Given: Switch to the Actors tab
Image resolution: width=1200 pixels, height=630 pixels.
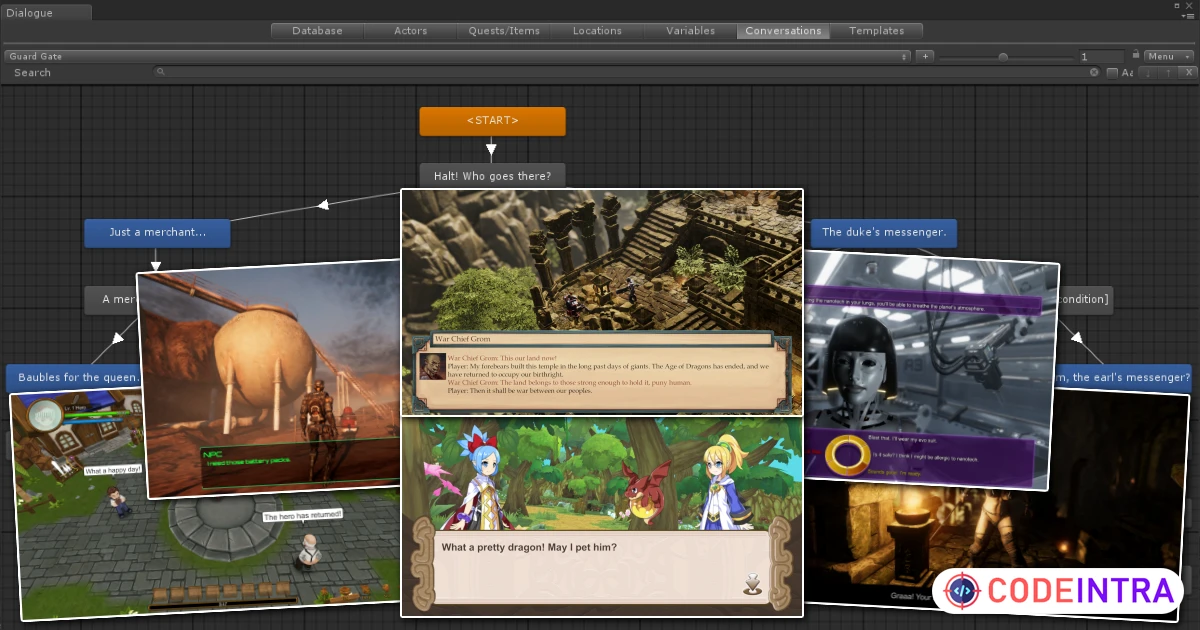Looking at the screenshot, I should point(411,31).
